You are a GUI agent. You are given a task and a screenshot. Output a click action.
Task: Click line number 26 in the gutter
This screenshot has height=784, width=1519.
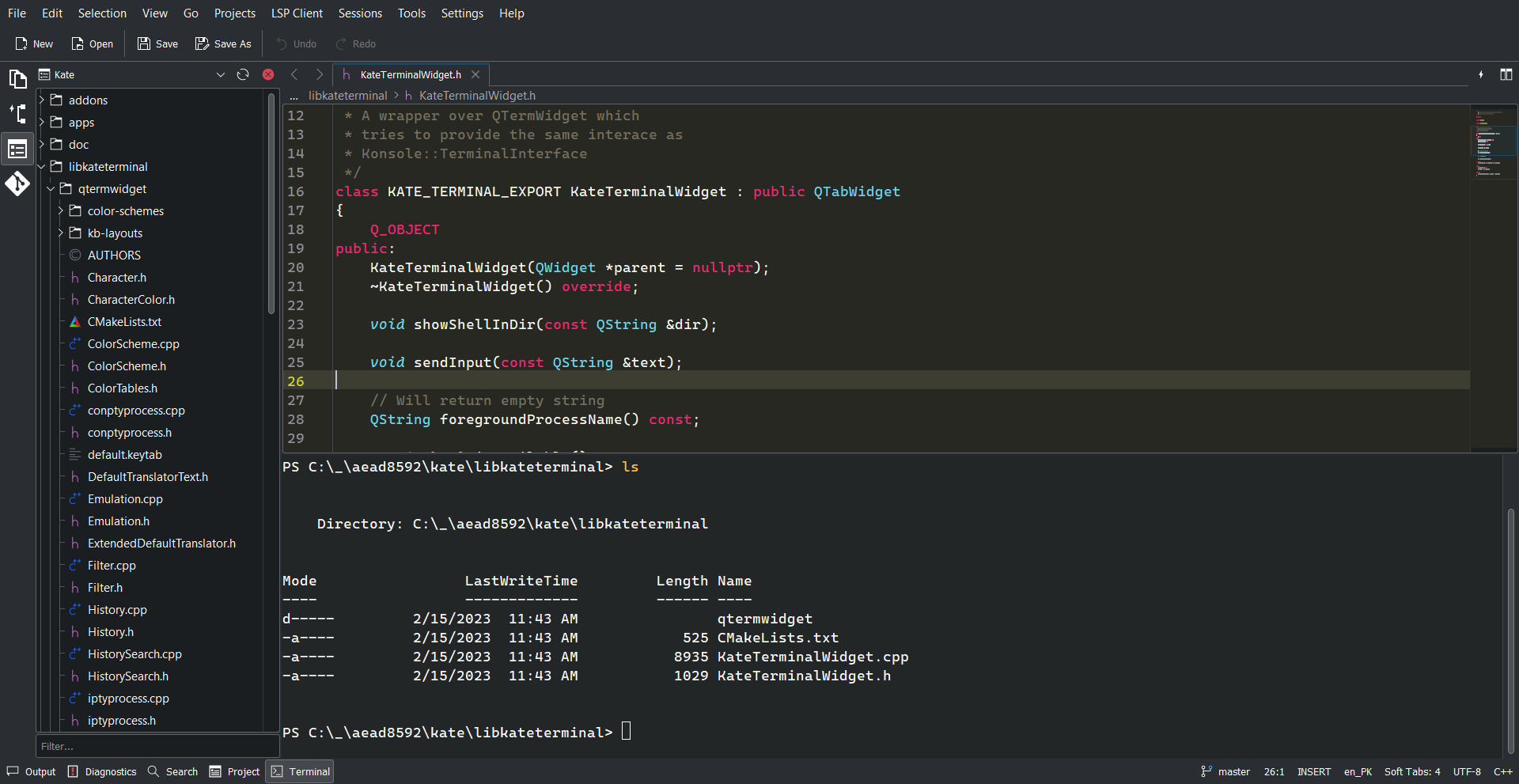click(295, 381)
